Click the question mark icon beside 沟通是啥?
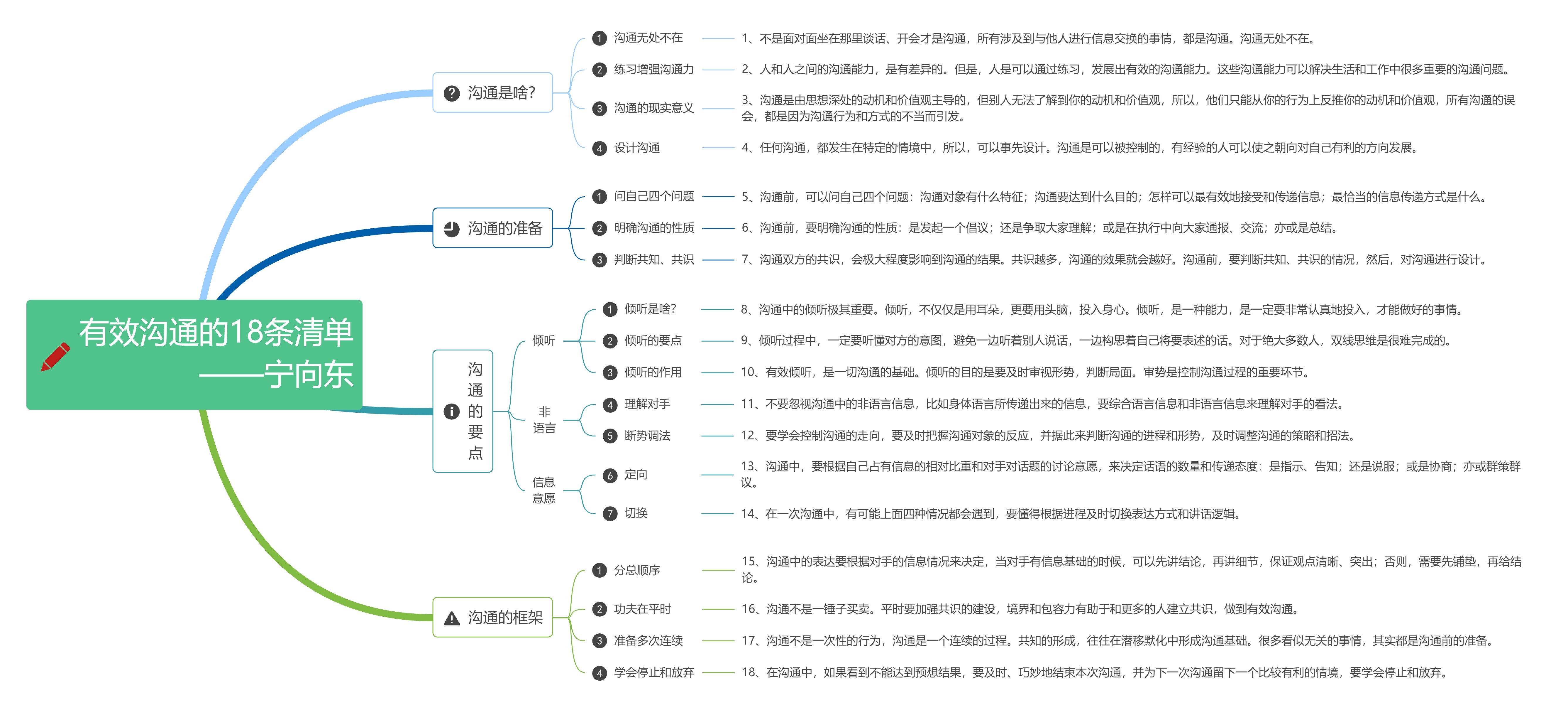 point(451,93)
